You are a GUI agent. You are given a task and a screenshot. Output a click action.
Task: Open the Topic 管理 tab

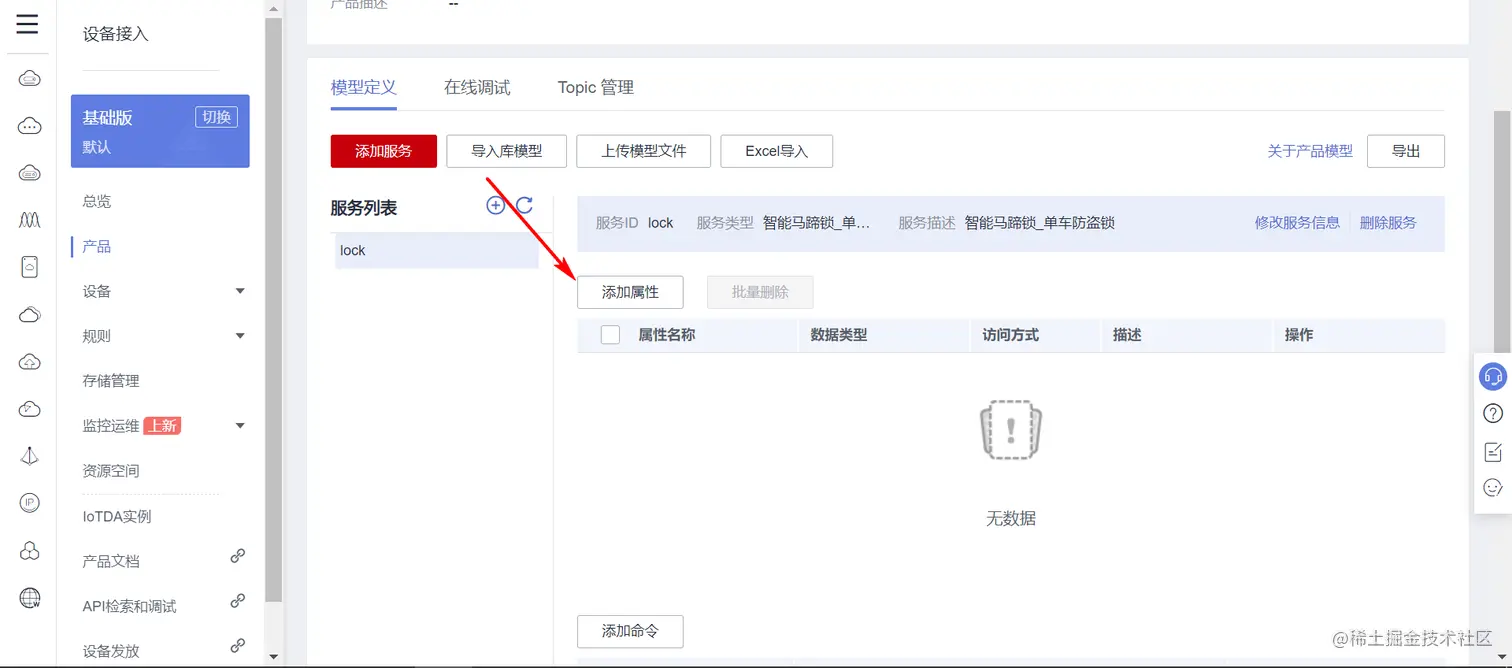click(x=596, y=88)
